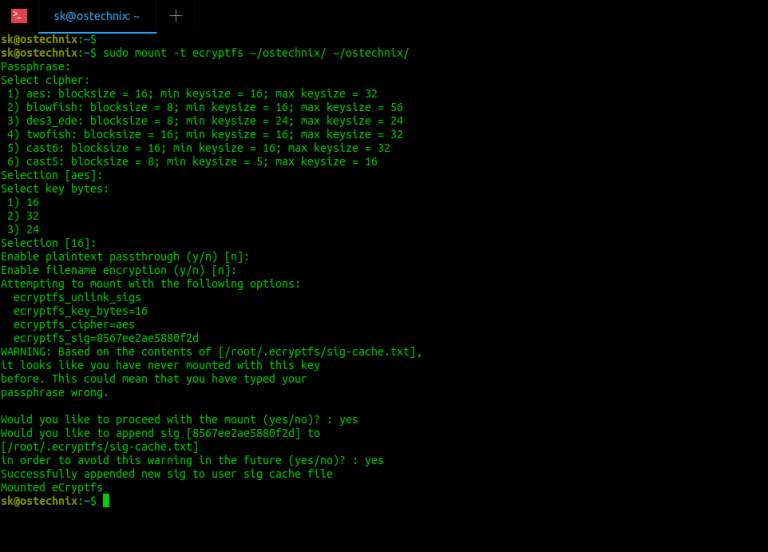Open a new tab with plus icon
768x552 pixels.
click(x=175, y=16)
